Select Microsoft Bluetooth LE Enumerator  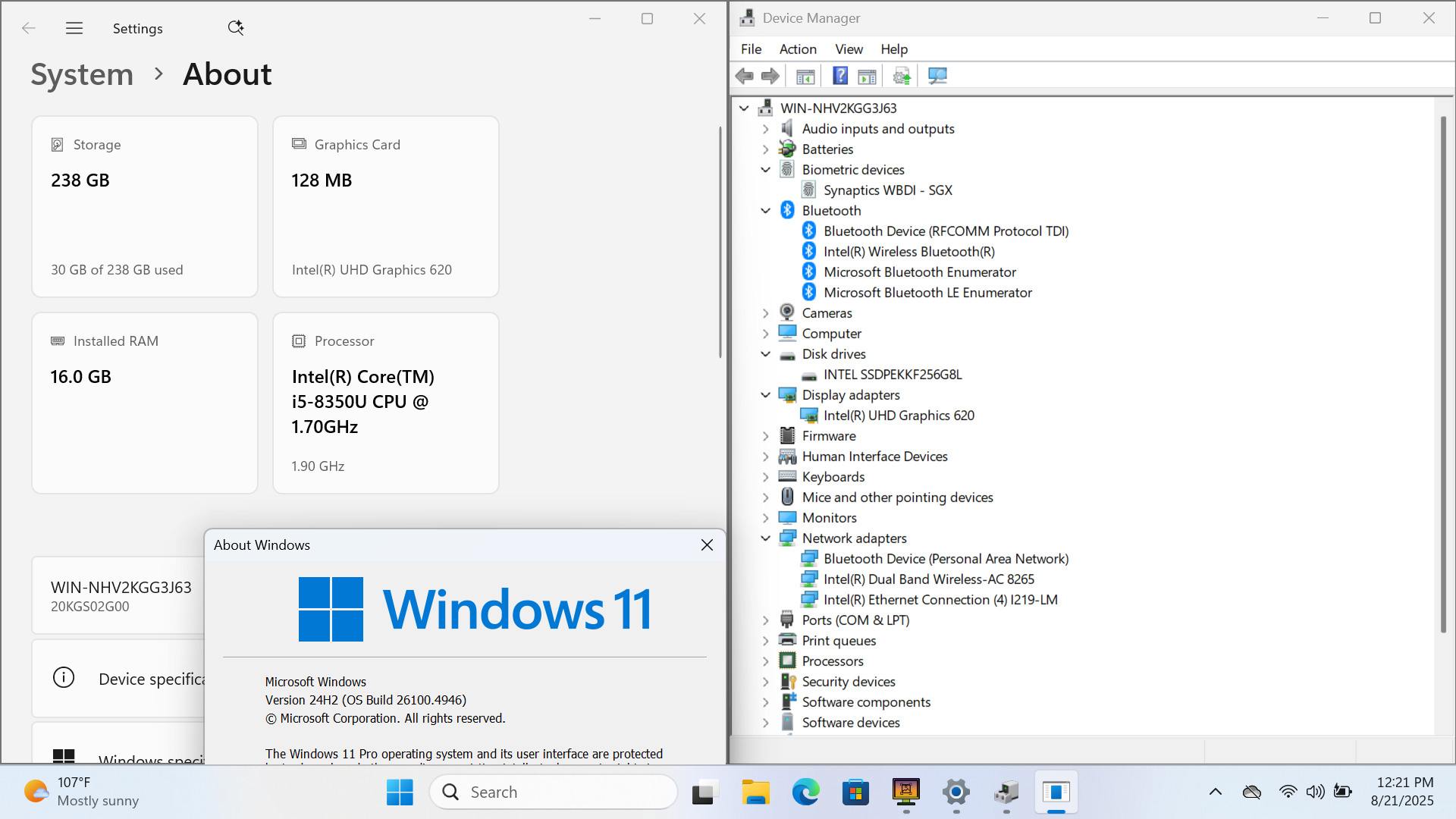[927, 293]
